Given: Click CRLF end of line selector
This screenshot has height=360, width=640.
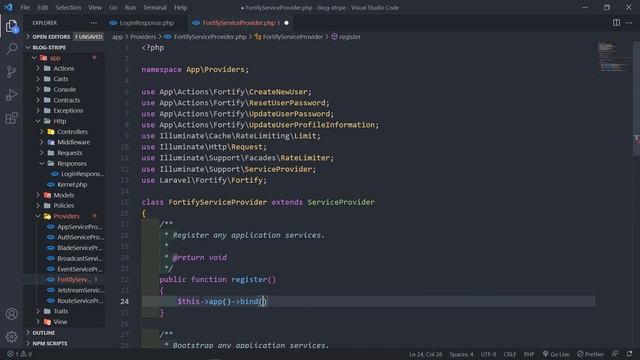Looking at the screenshot, I should coord(509,354).
